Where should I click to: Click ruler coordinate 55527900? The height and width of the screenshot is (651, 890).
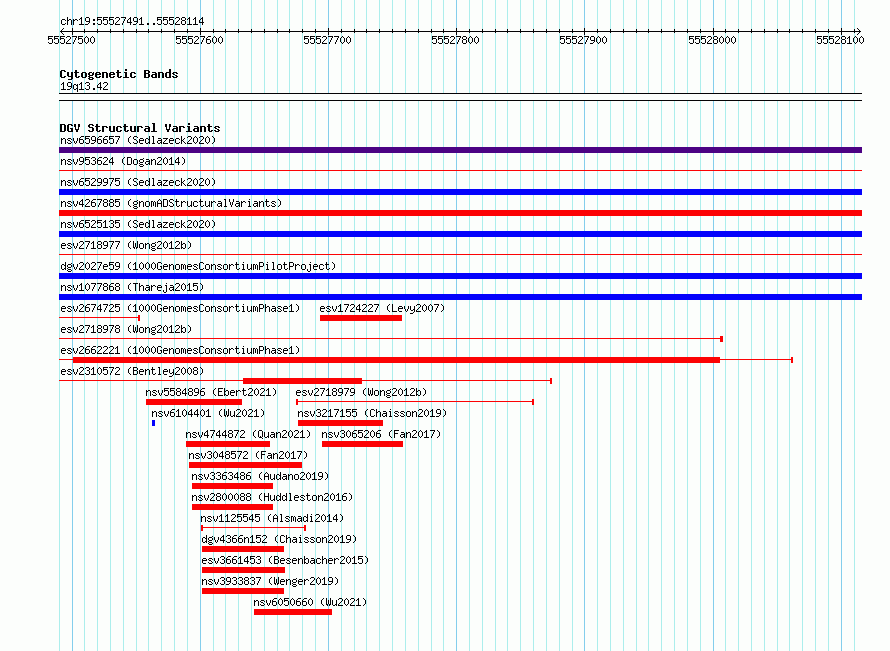[583, 40]
